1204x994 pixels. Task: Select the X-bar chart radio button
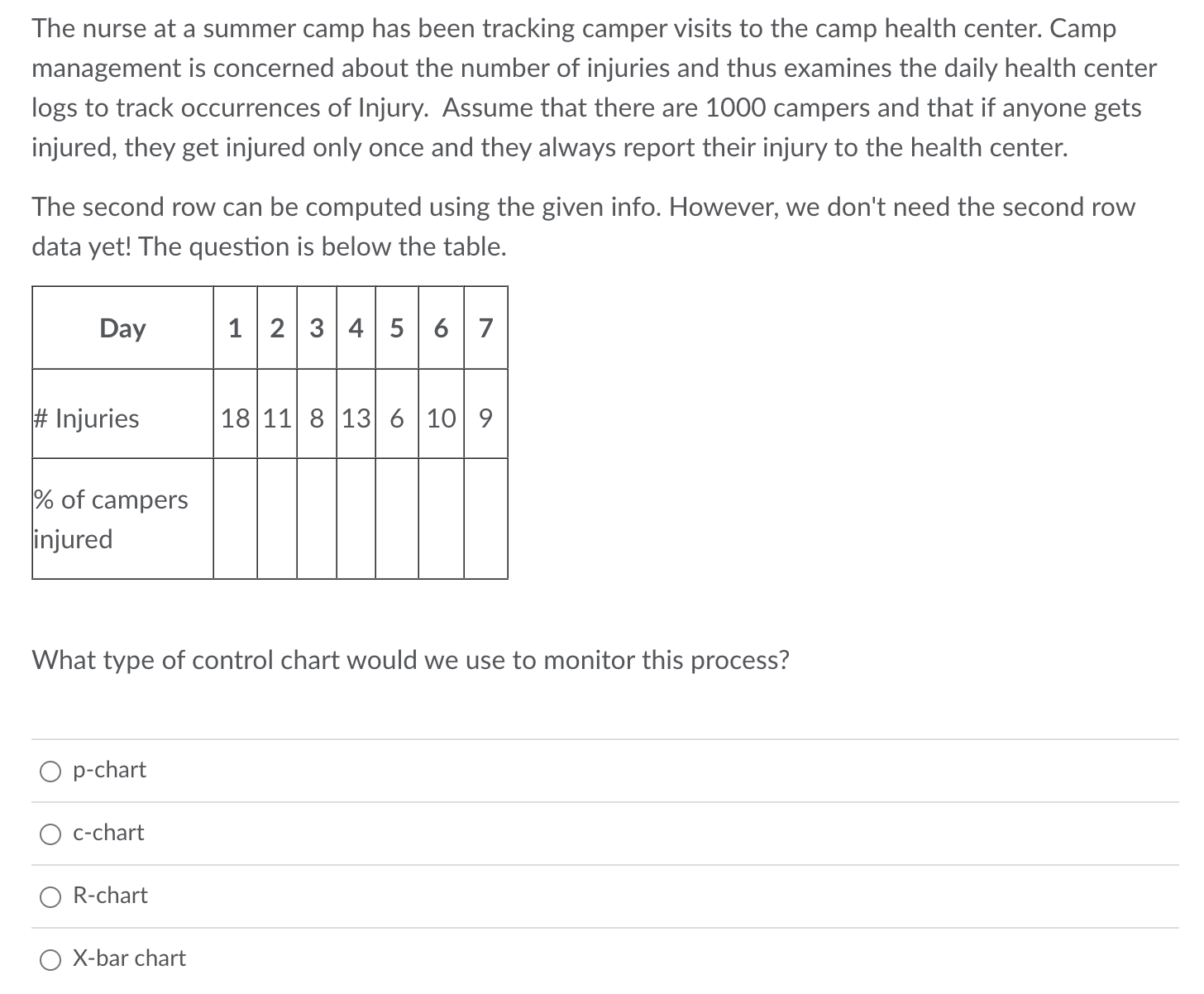[50, 959]
